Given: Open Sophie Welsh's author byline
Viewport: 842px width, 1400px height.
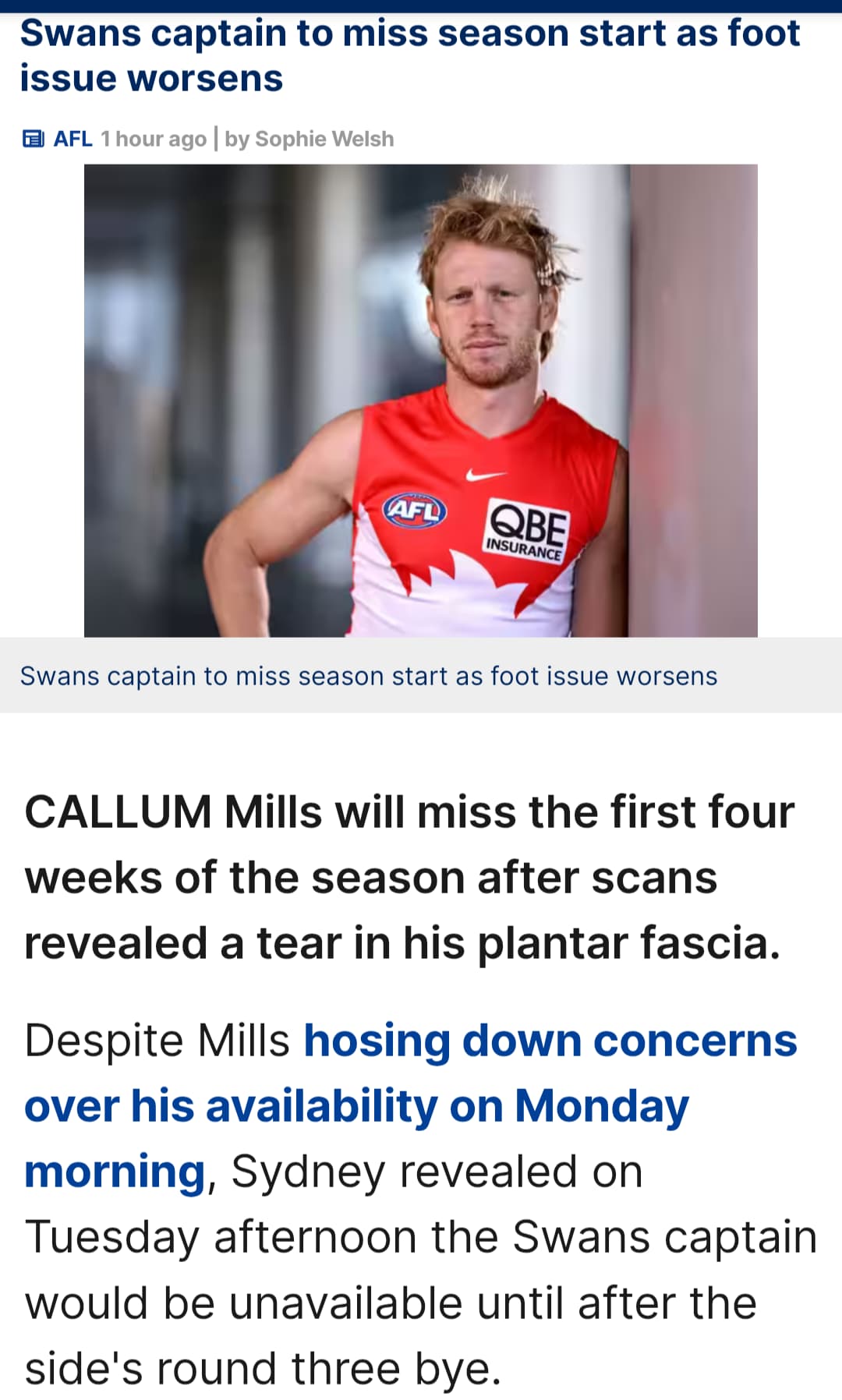Looking at the screenshot, I should [x=310, y=139].
